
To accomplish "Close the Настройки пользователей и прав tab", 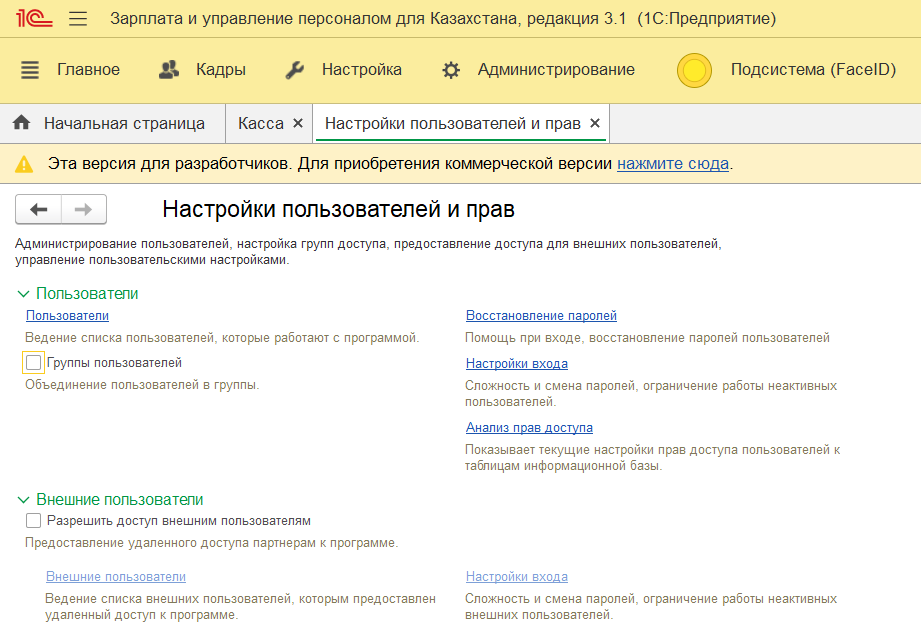I will tap(595, 124).
